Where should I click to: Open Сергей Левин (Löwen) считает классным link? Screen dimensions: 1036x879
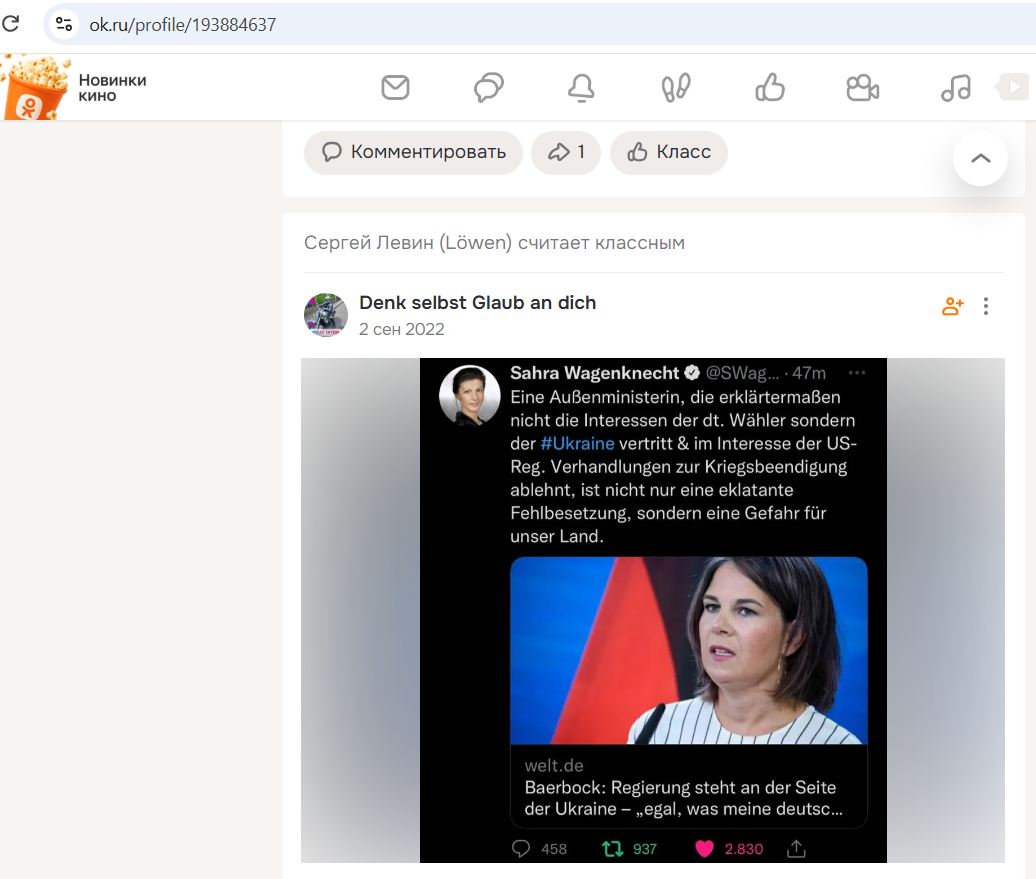click(x=494, y=243)
